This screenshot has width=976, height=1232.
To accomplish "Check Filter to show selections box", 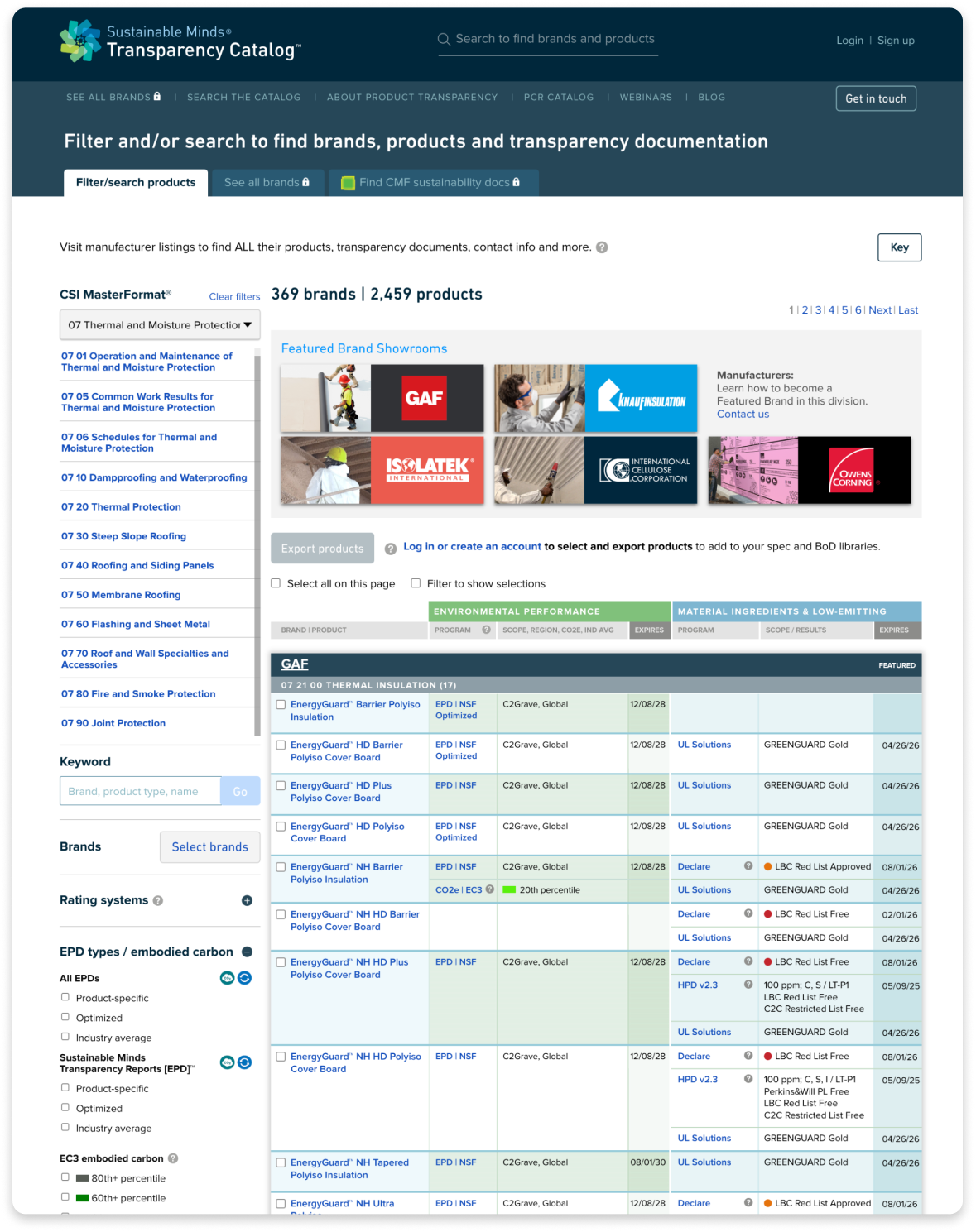I will pyautogui.click(x=416, y=583).
